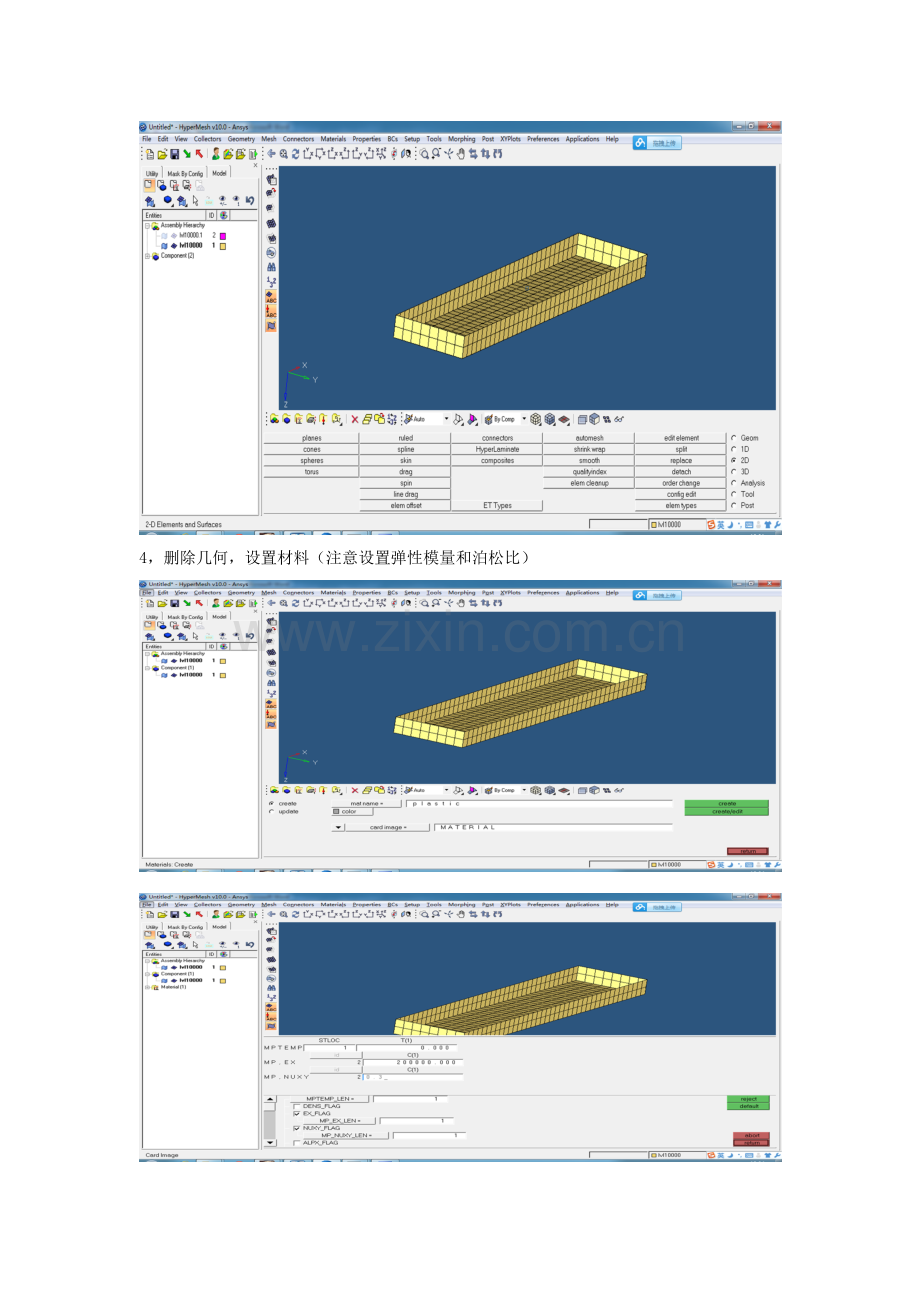Click the reject button in Card Image

[748, 1099]
